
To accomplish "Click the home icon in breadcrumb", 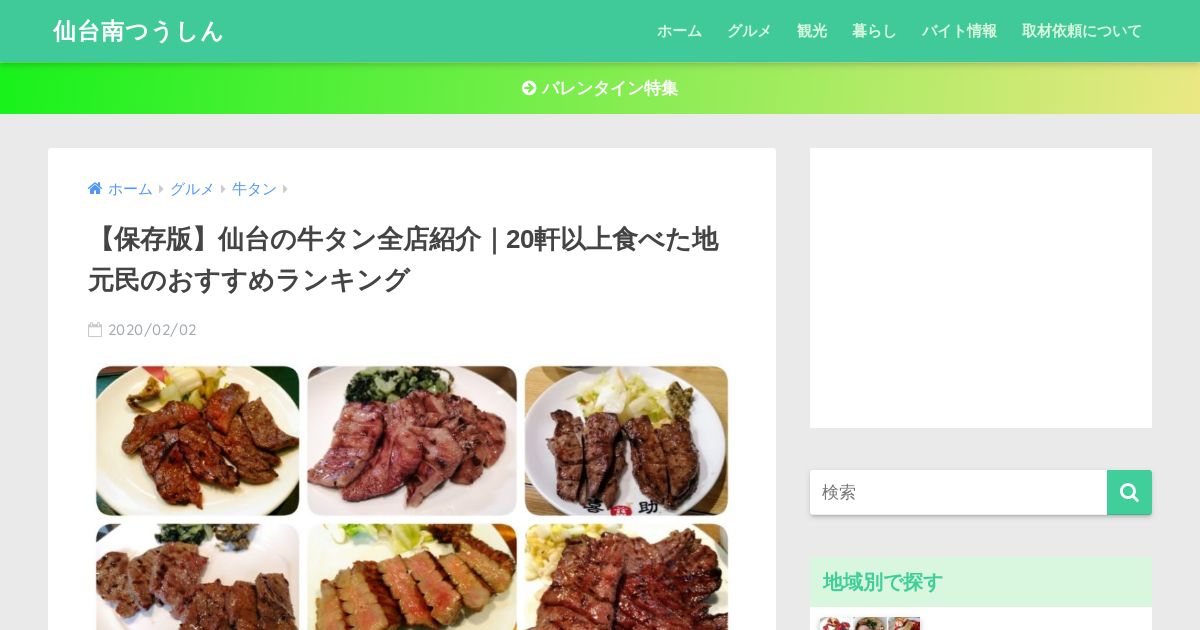I will (x=95, y=188).
